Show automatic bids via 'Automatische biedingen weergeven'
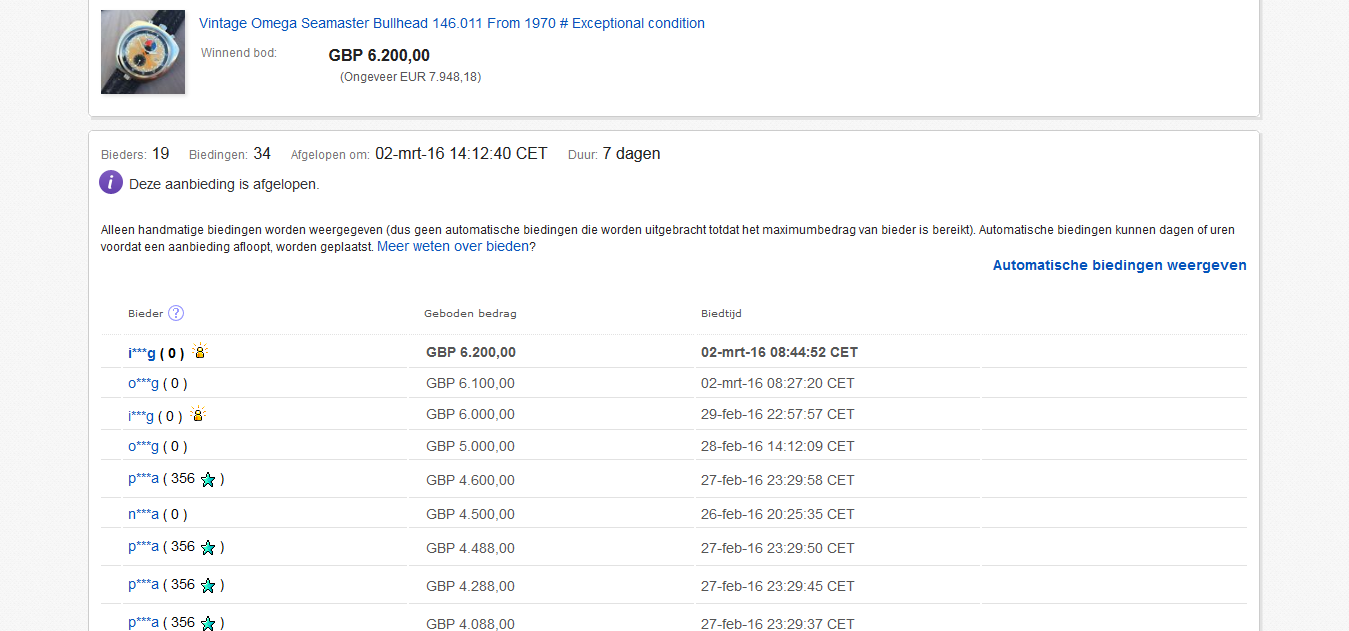This screenshot has width=1349, height=631. 1119,265
